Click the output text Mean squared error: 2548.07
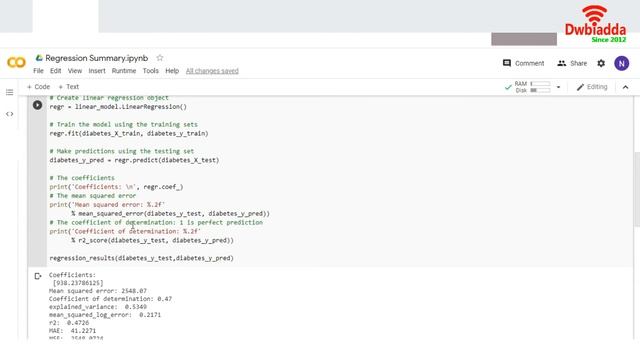 98,291
